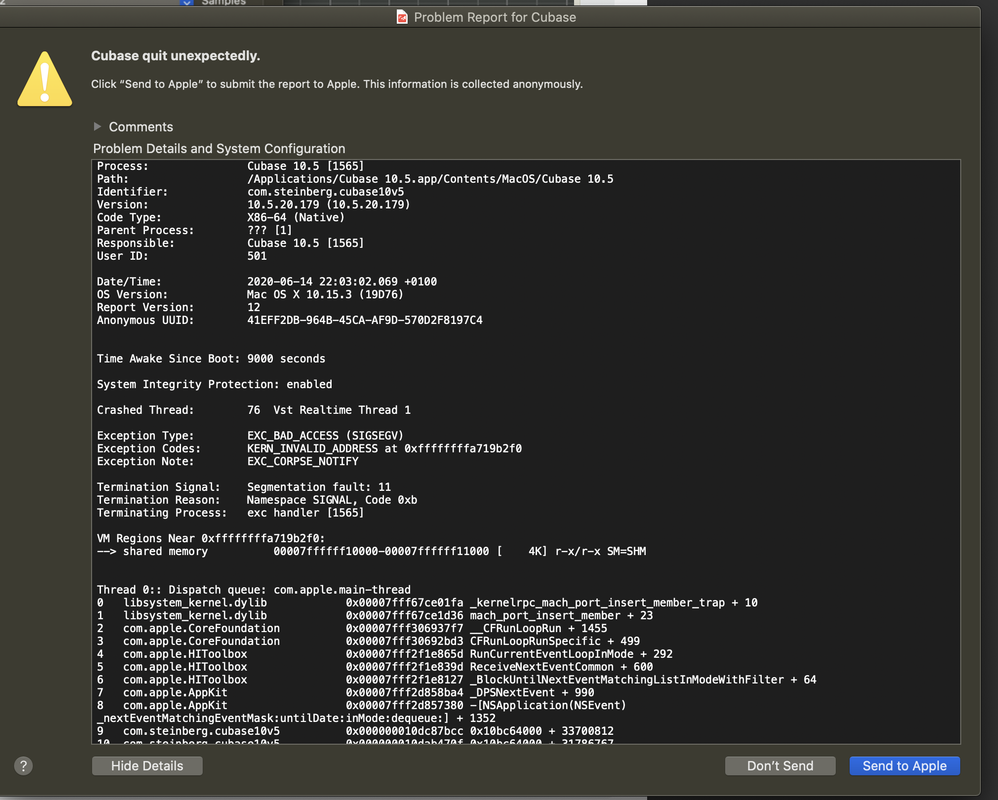Click Exception Codes 'KERN_INVALID_ADDRESS at 0xffffffffa719b2f0'
Image resolution: width=998 pixels, height=800 pixels.
coord(384,448)
